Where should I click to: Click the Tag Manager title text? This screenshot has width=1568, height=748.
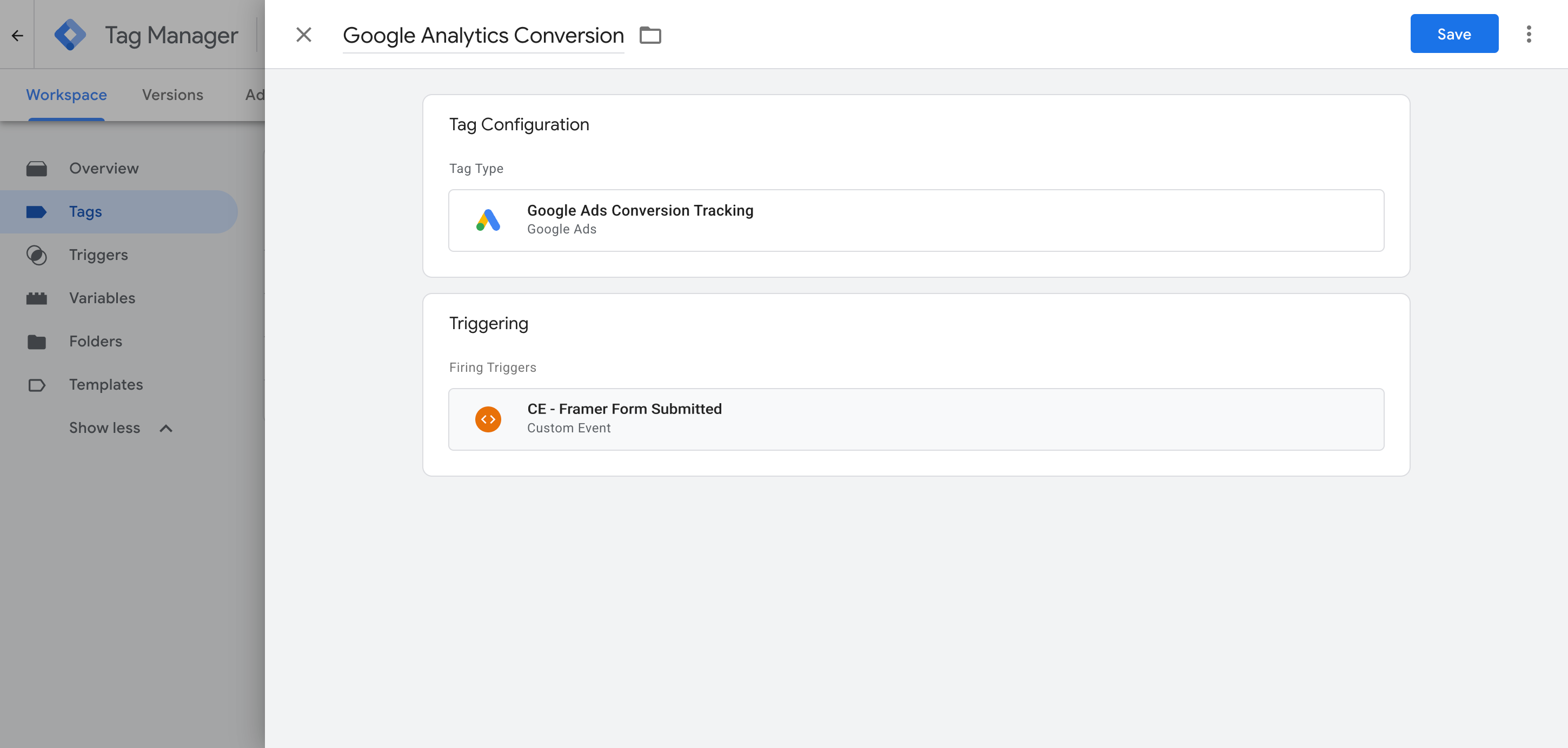tap(171, 35)
